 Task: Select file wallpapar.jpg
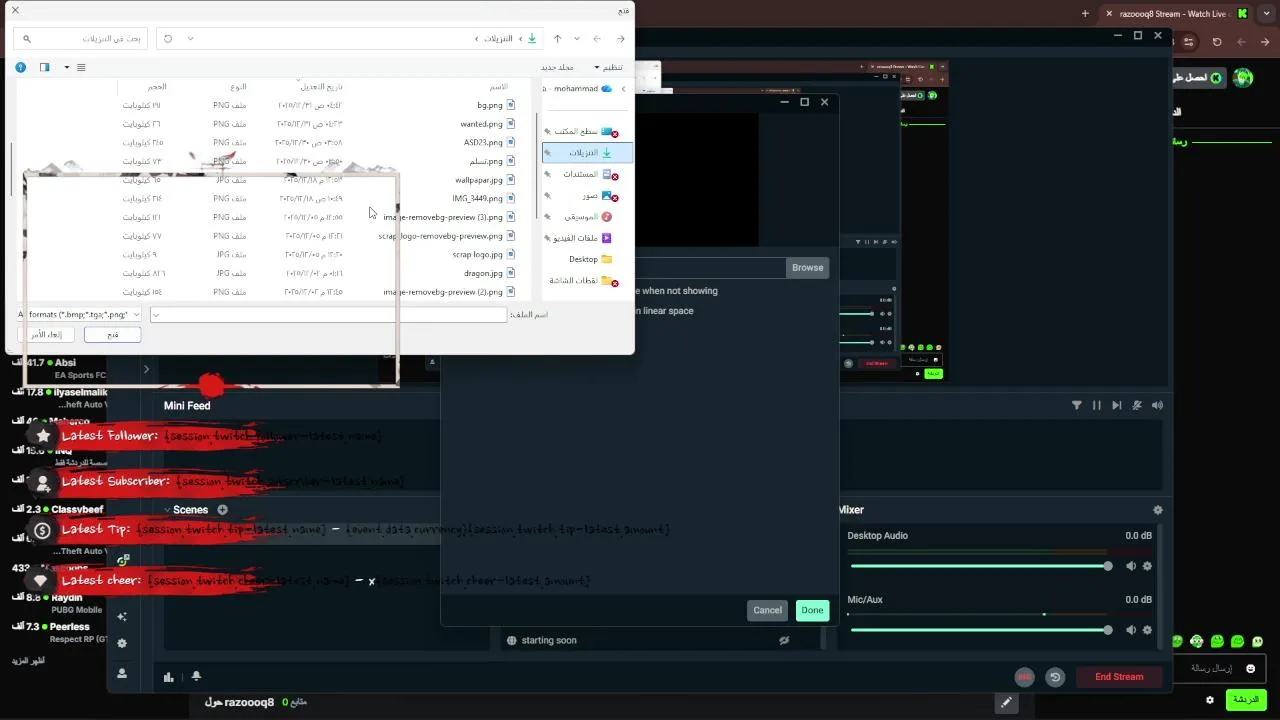(x=485, y=180)
